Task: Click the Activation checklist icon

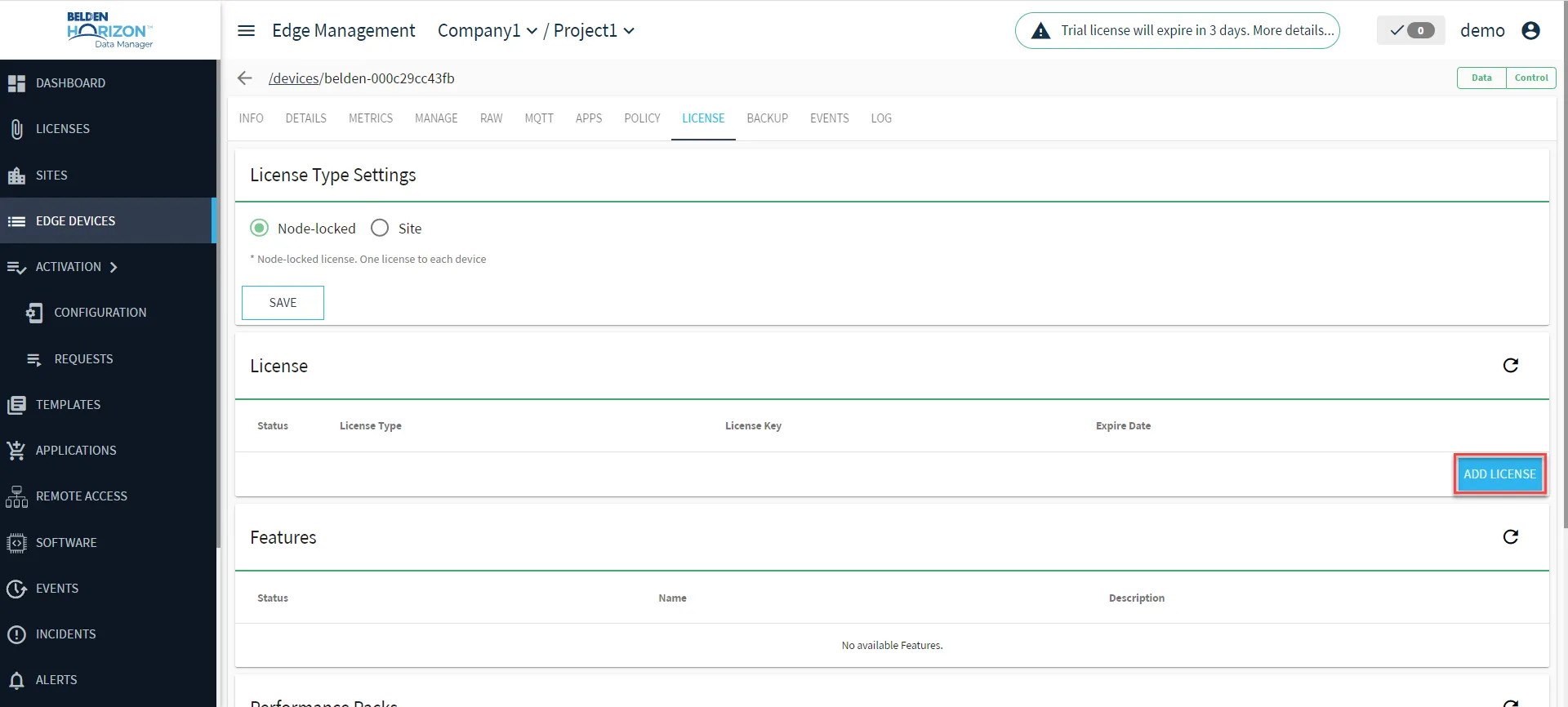Action: 16,268
